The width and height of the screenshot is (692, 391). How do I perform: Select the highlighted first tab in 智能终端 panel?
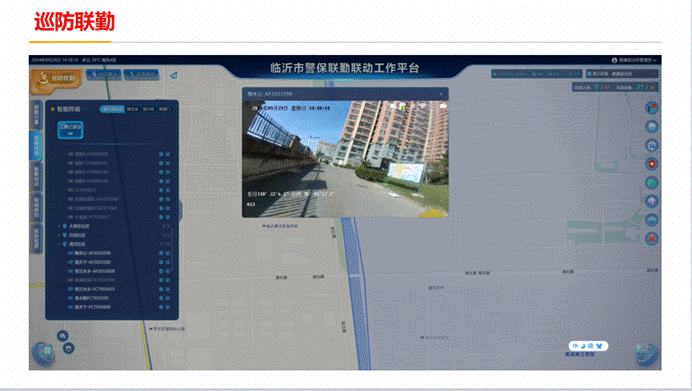(113, 109)
